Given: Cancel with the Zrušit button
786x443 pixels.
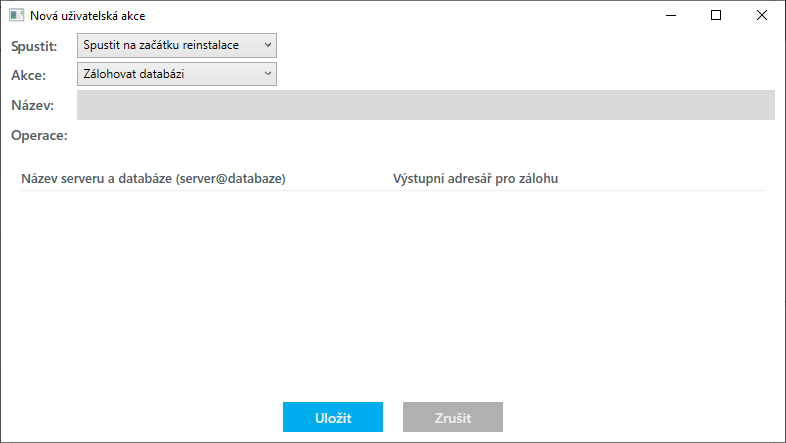Looking at the screenshot, I should 452,418.
